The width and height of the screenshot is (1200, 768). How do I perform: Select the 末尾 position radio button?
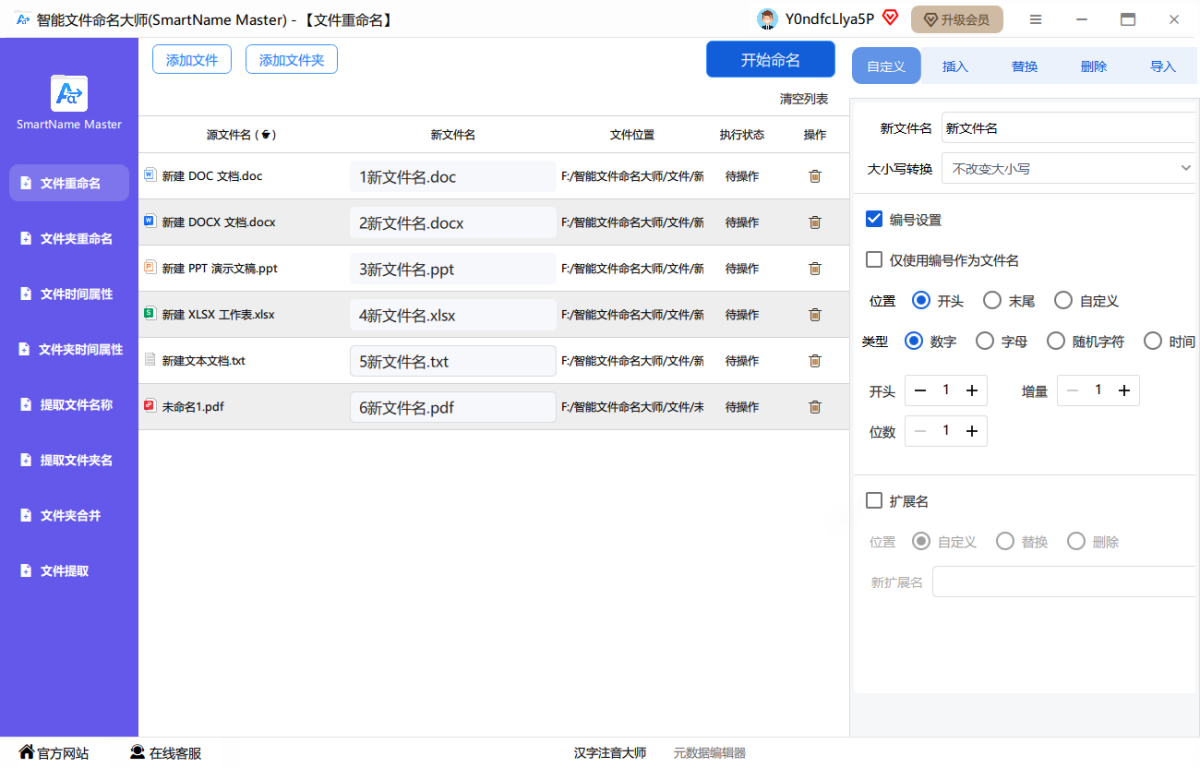992,300
